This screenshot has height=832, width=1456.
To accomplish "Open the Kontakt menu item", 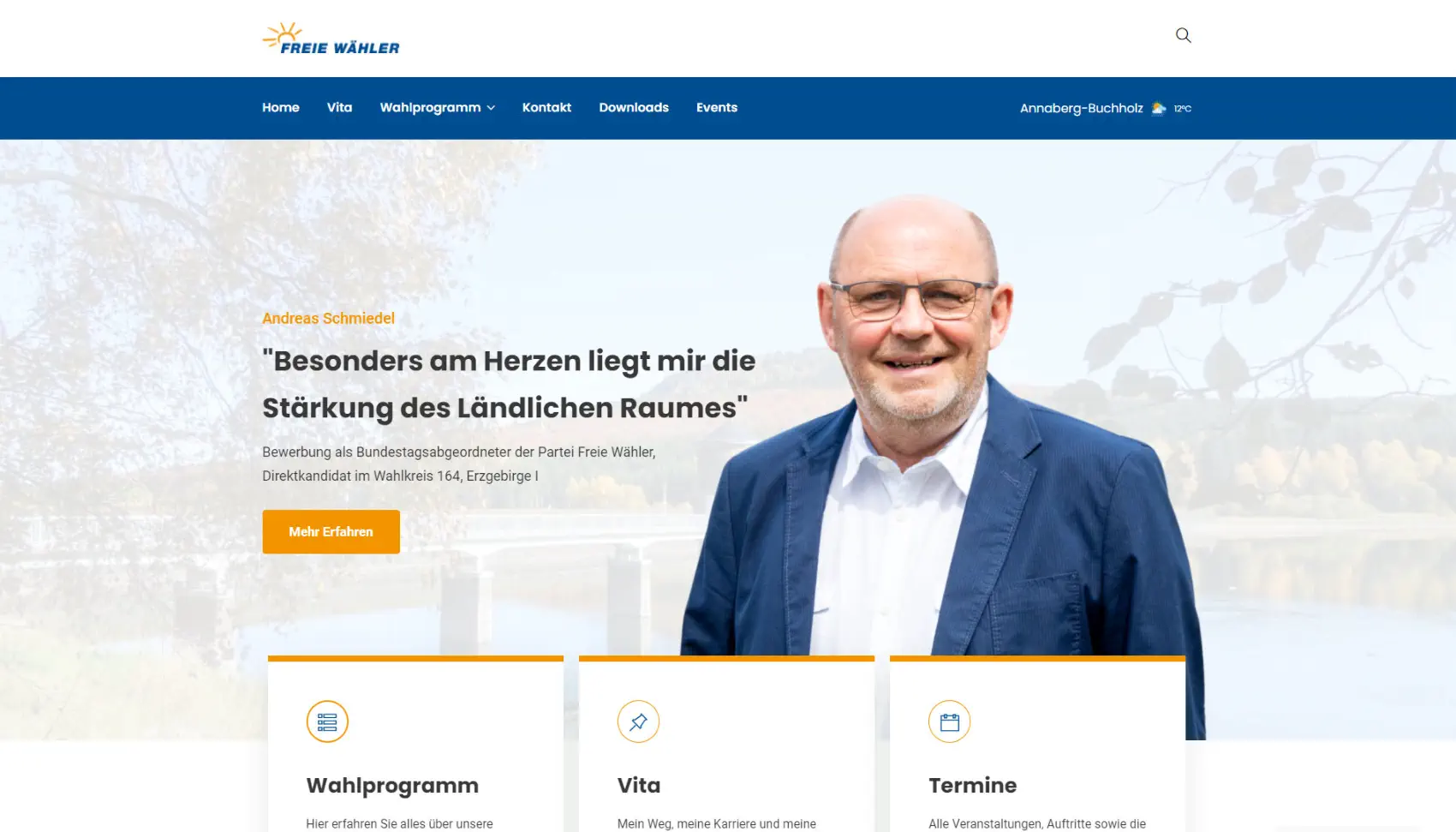I will (x=546, y=107).
